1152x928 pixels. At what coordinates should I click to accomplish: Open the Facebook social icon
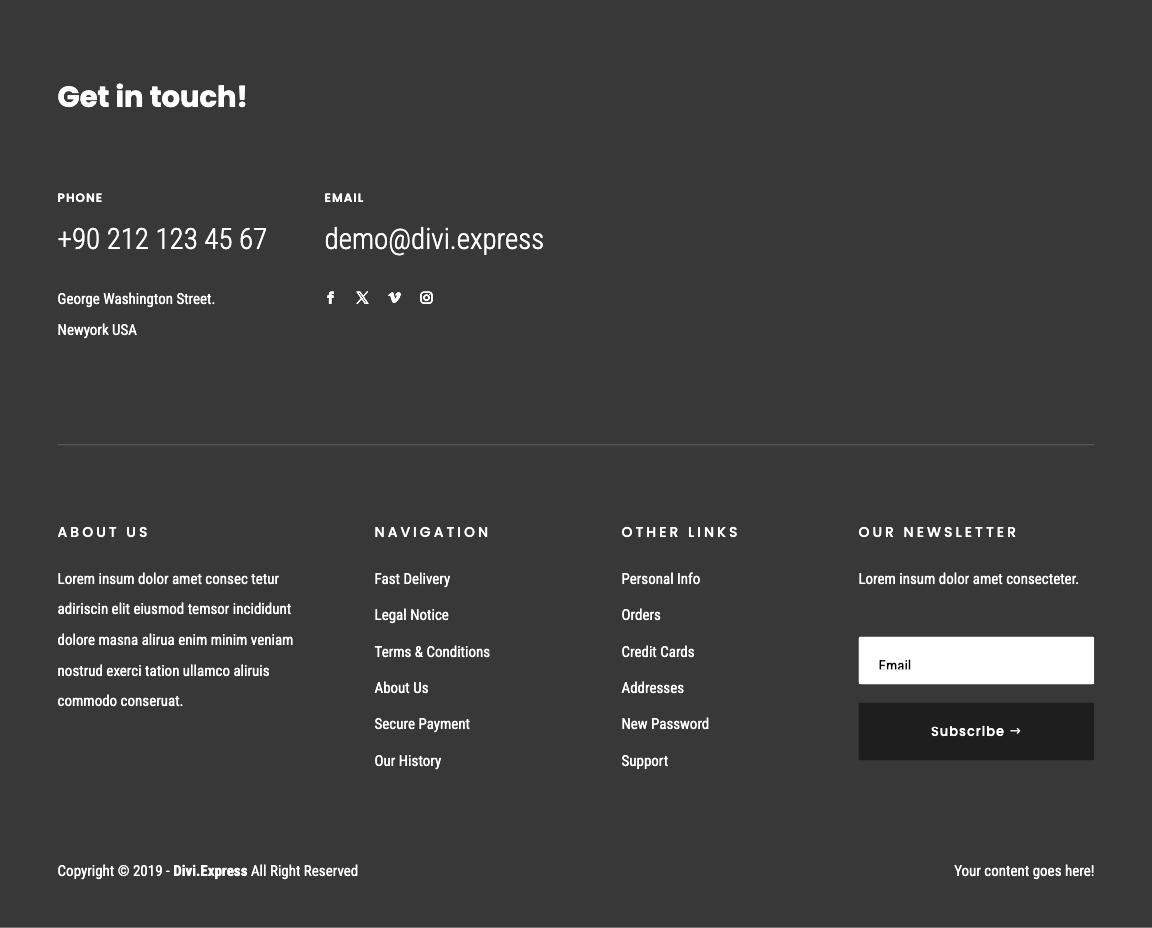click(331, 298)
